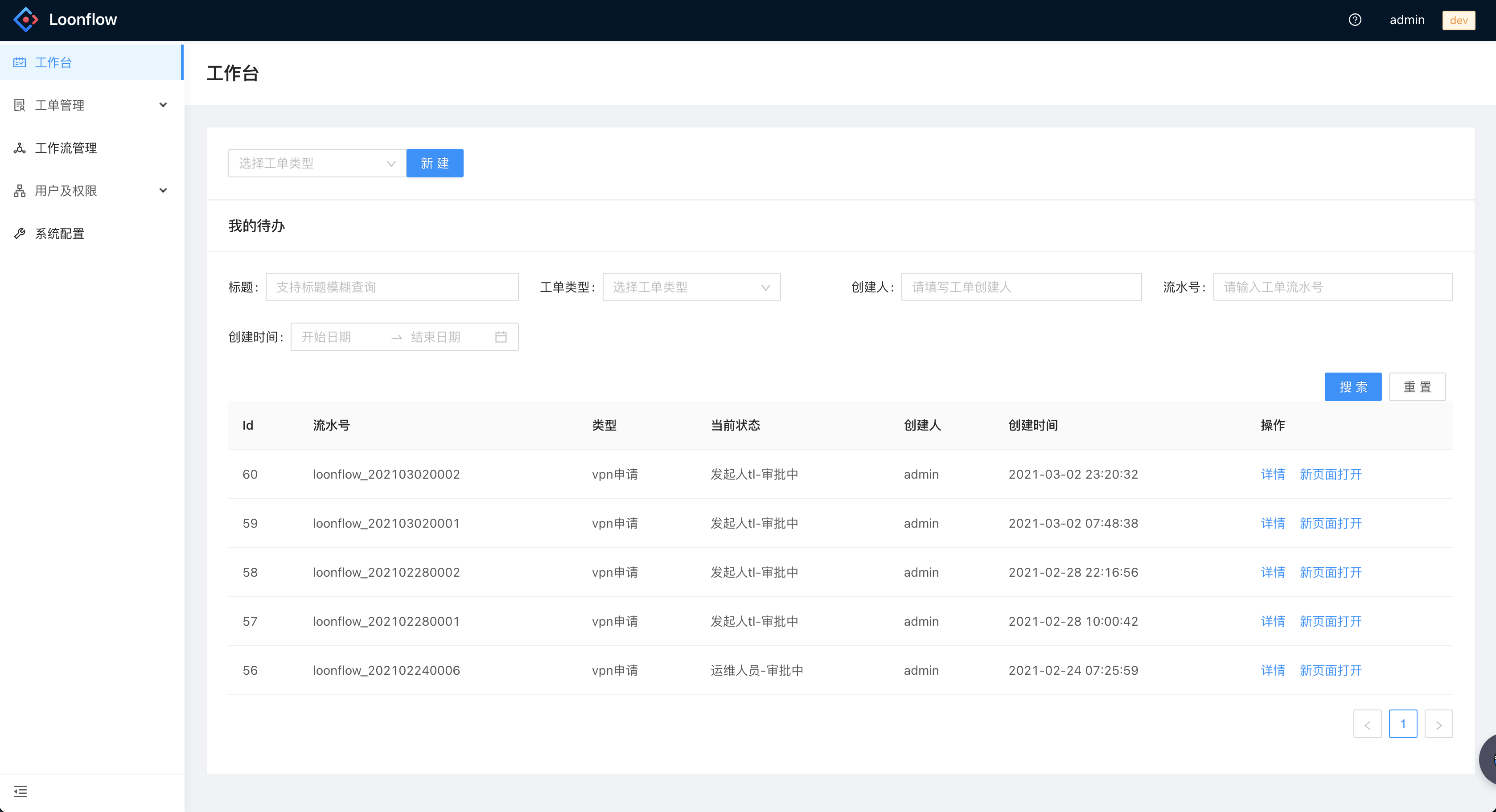The image size is (1496, 812).
Task: Open 系统配置 sidebar item
Action: 92,234
